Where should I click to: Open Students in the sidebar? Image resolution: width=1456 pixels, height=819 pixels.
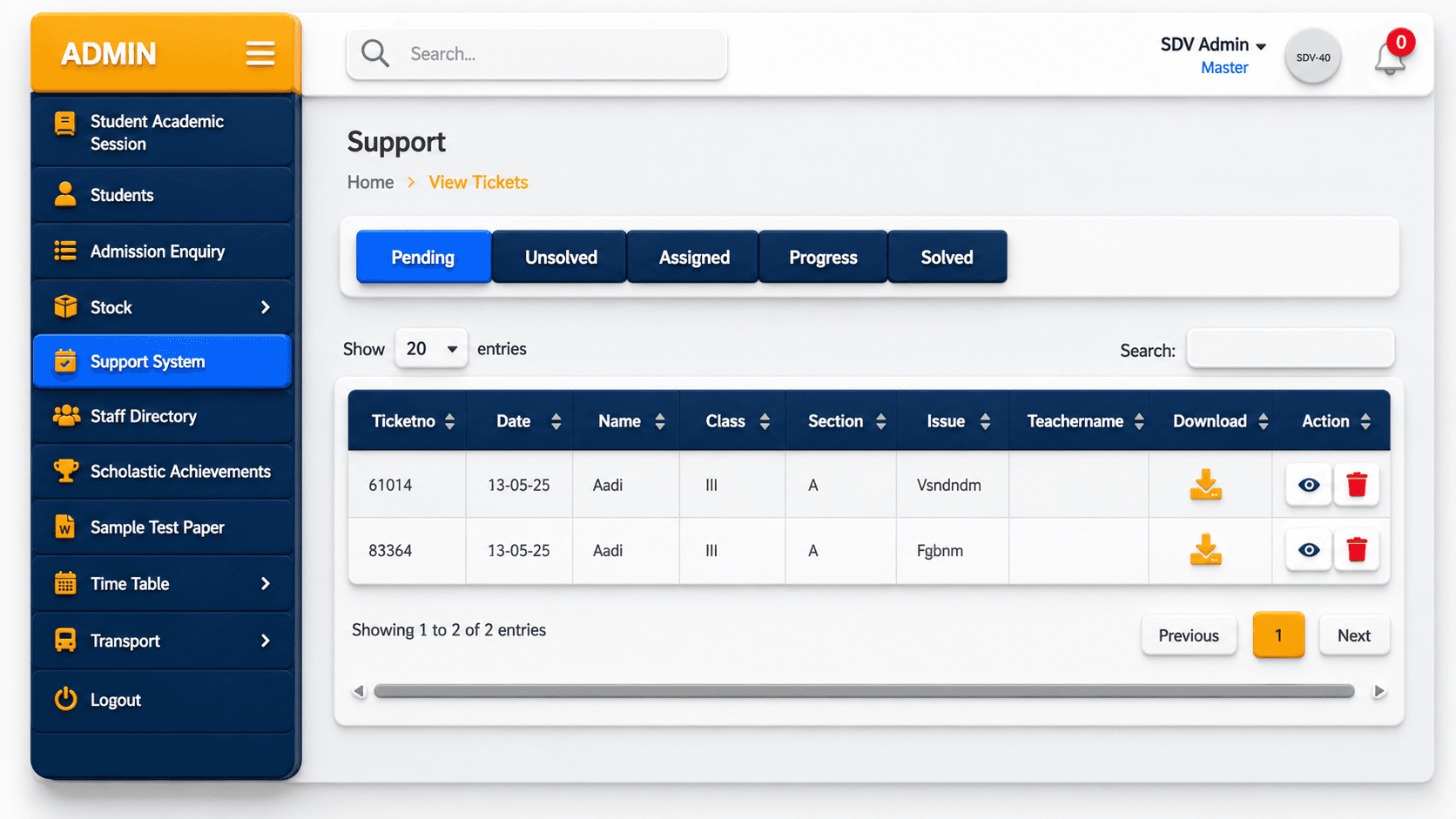tap(162, 194)
